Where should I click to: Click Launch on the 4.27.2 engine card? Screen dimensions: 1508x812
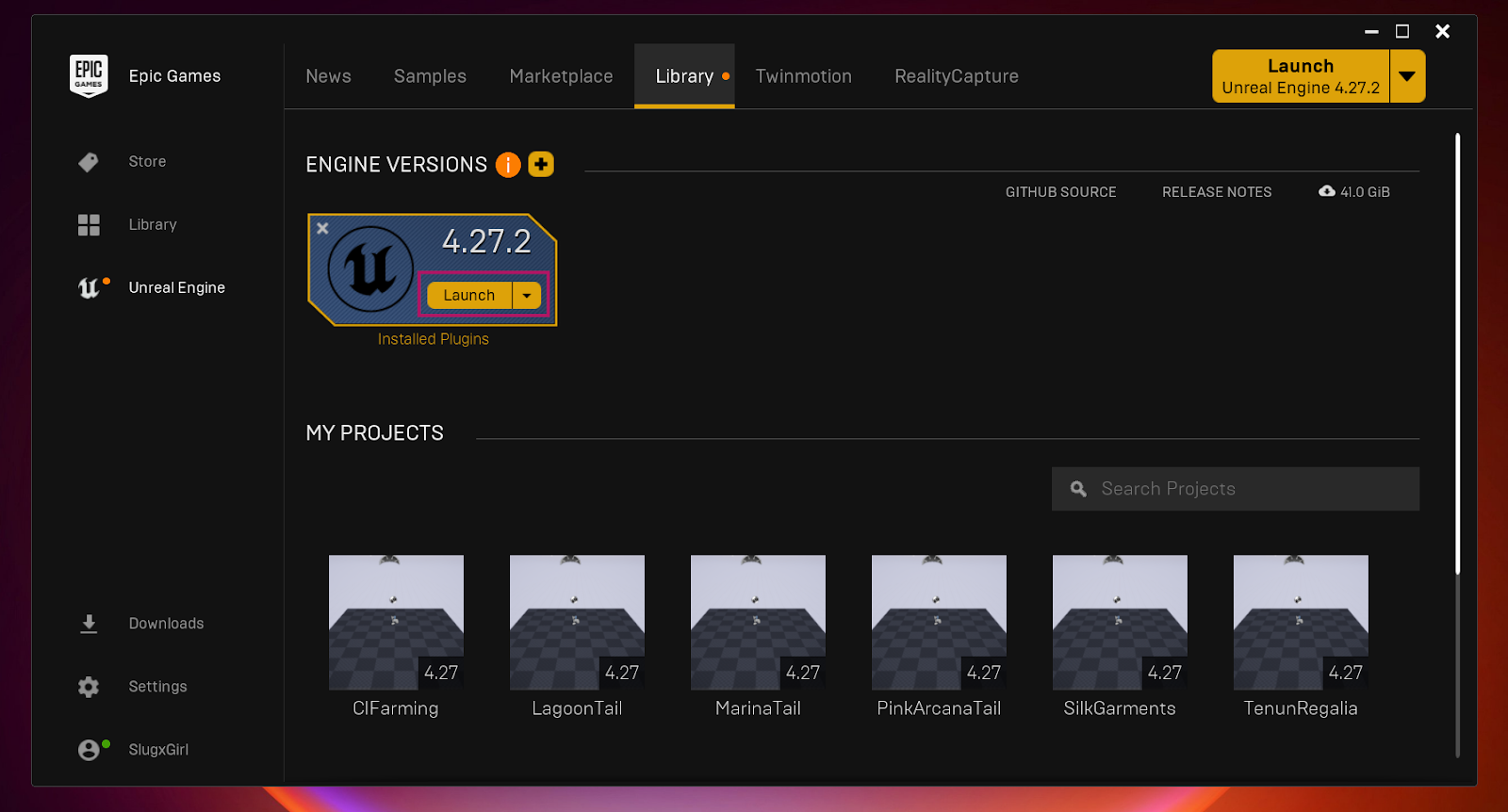[x=469, y=295]
